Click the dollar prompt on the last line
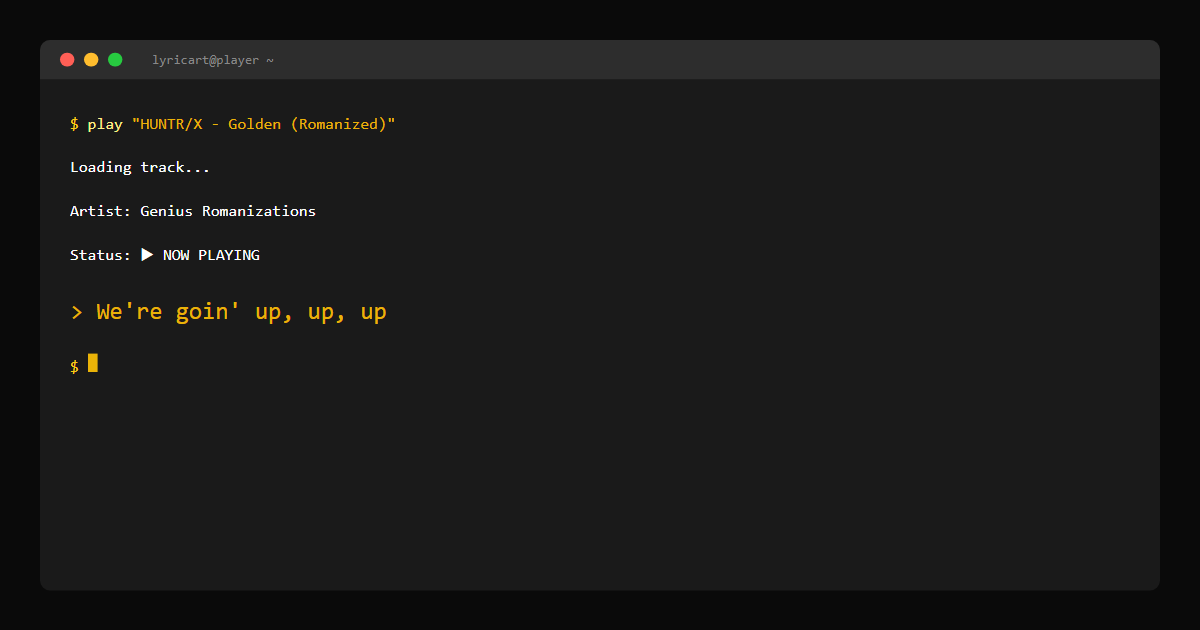The height and width of the screenshot is (630, 1200). [74, 366]
